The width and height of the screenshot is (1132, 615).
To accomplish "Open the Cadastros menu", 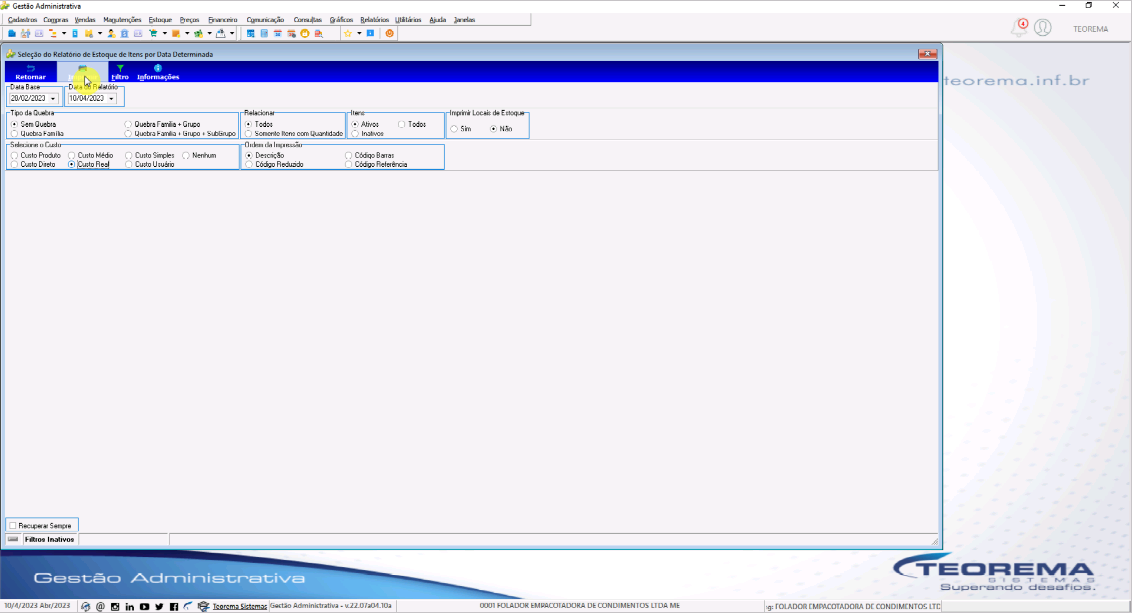I will click(22, 19).
